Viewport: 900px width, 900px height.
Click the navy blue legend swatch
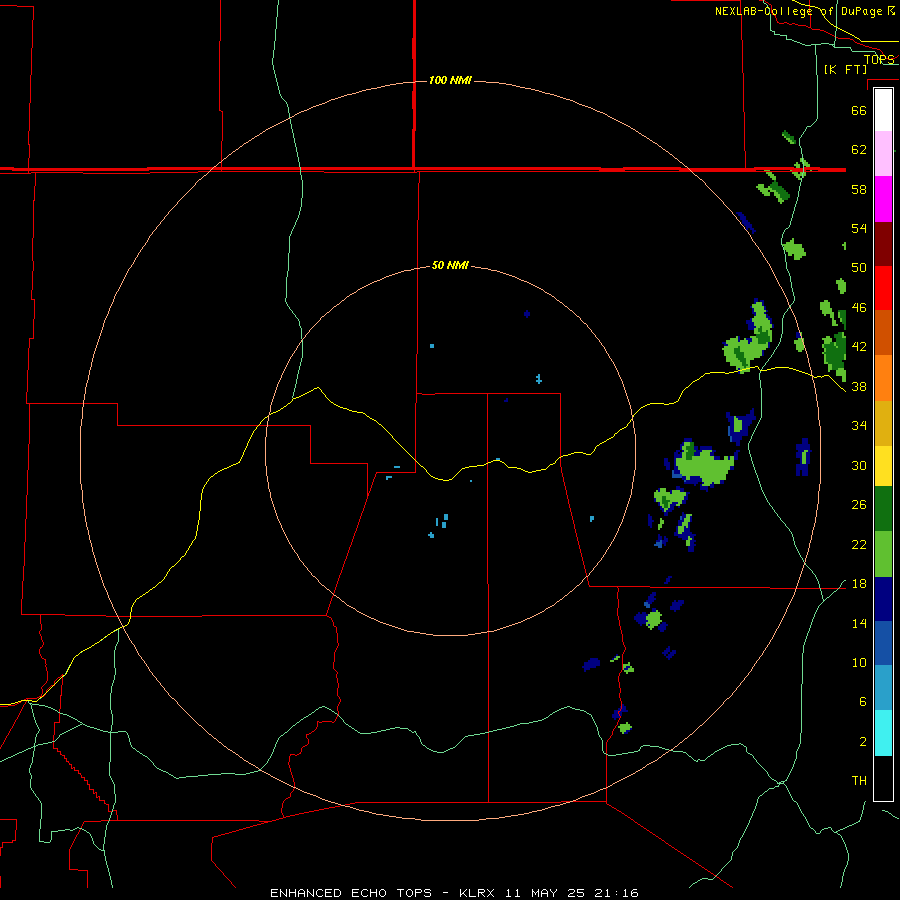883,599
